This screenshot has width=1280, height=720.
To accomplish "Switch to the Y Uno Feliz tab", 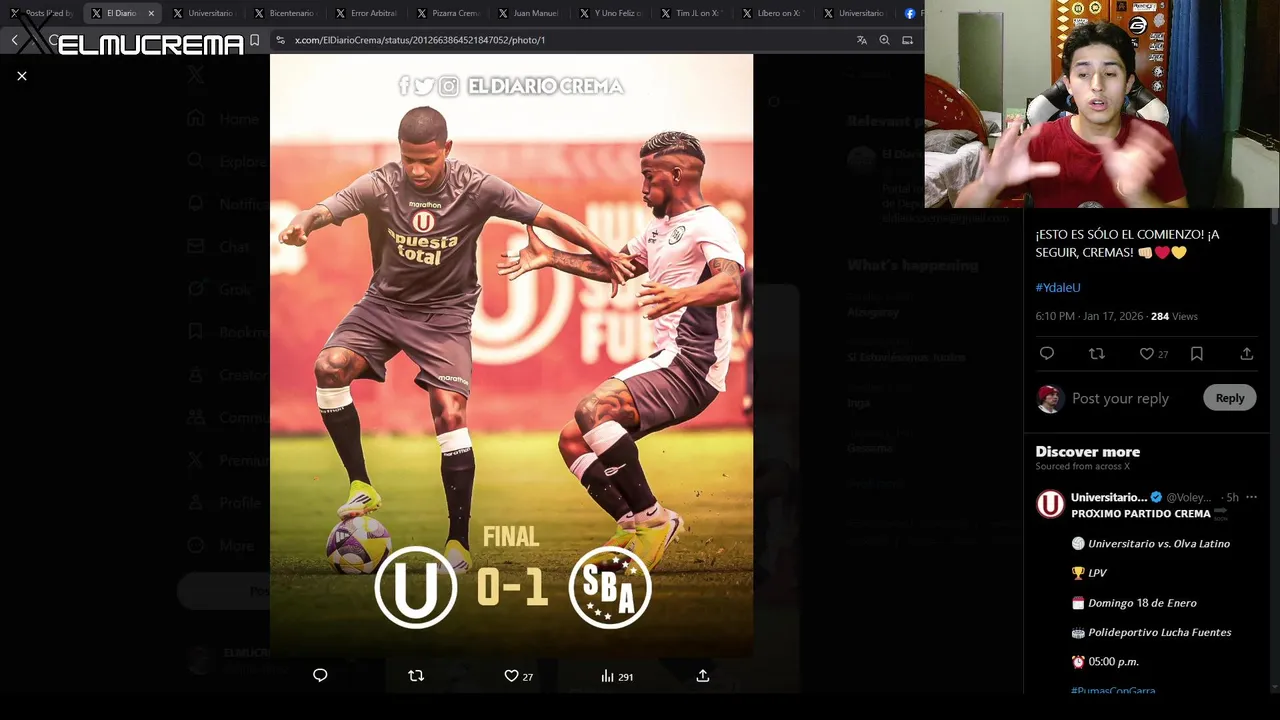I will click(610, 13).
